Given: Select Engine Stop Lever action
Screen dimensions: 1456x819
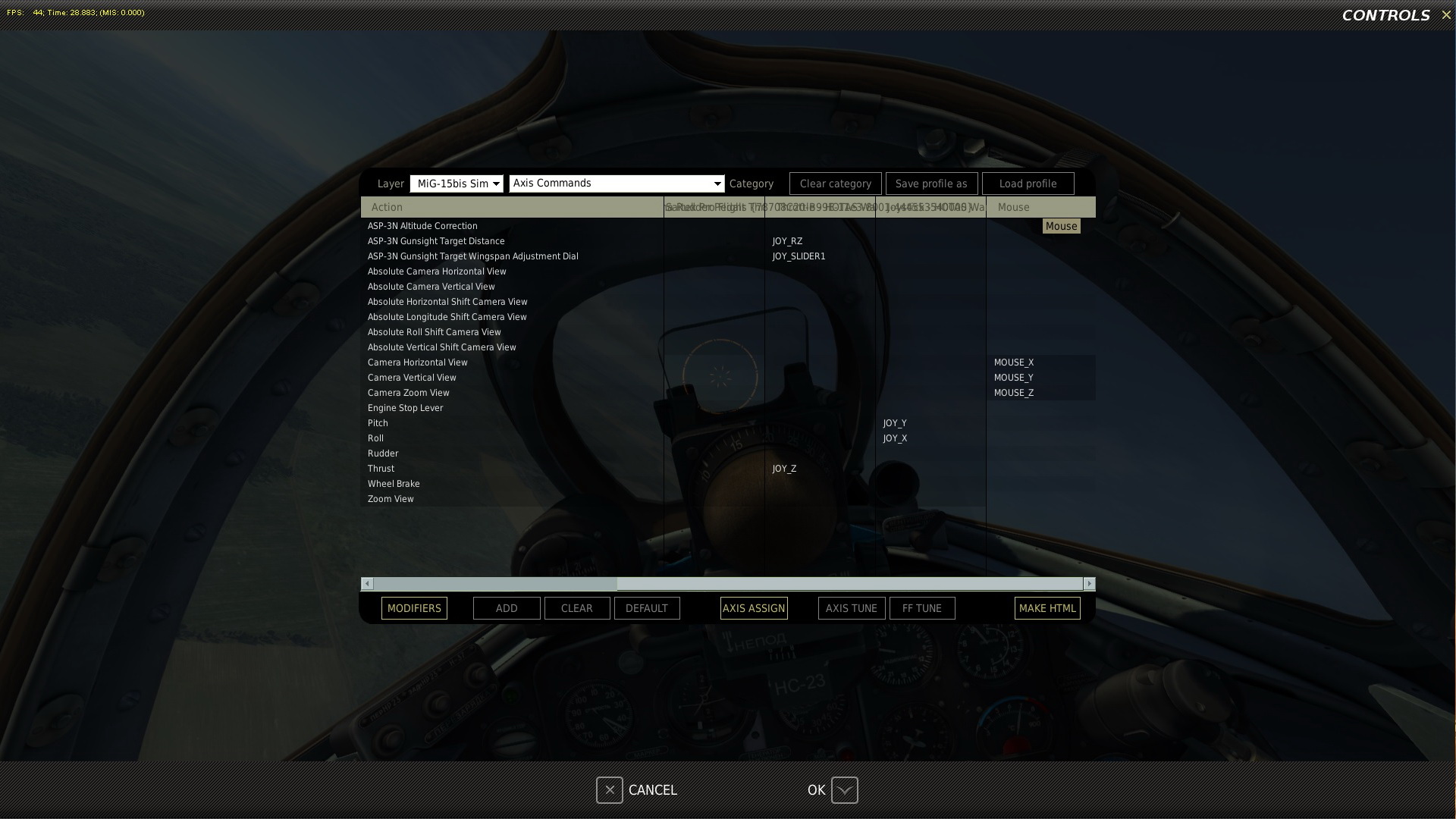Looking at the screenshot, I should click(x=512, y=408).
